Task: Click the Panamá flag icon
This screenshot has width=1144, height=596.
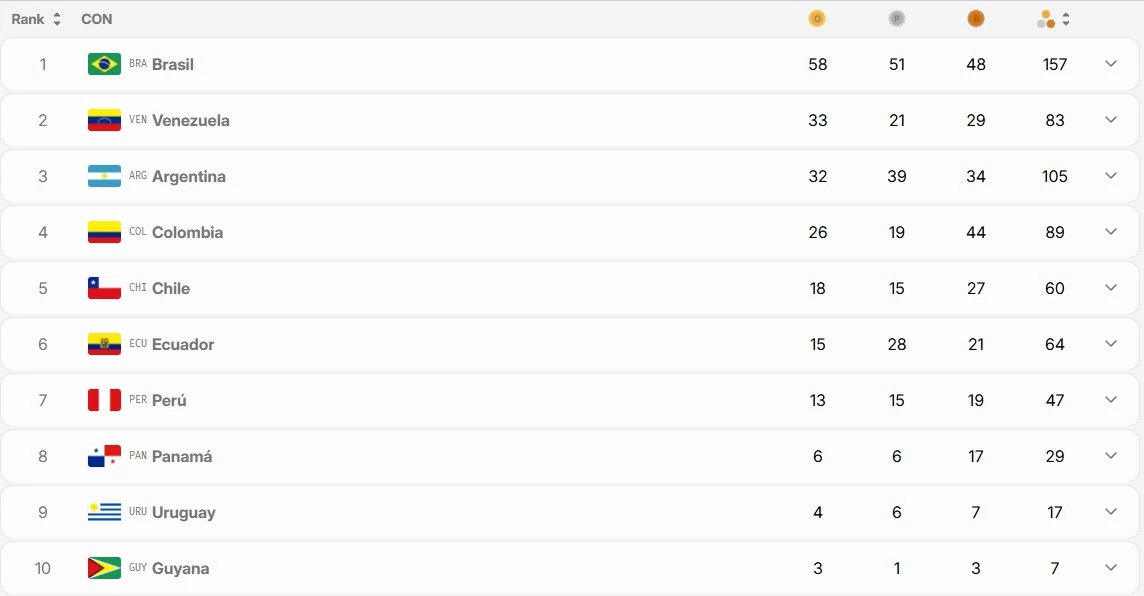Action: coord(104,456)
